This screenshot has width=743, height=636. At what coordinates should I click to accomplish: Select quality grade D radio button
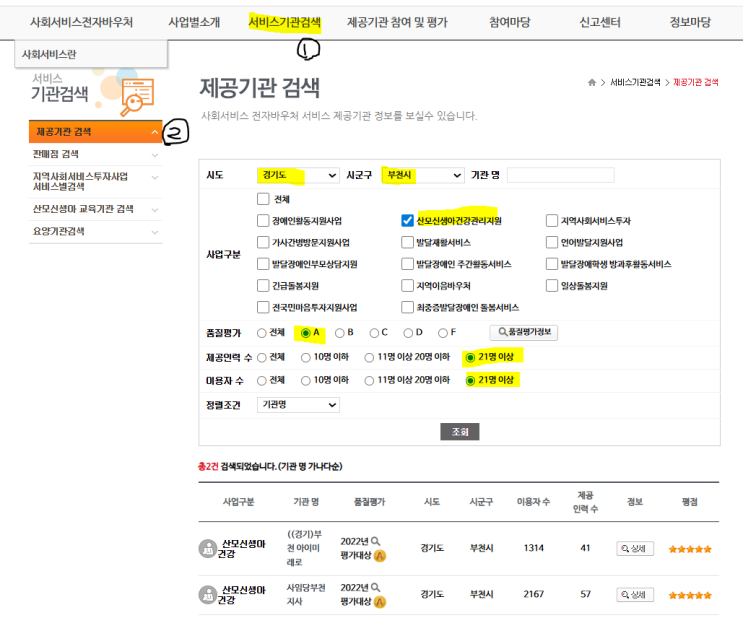(x=408, y=333)
